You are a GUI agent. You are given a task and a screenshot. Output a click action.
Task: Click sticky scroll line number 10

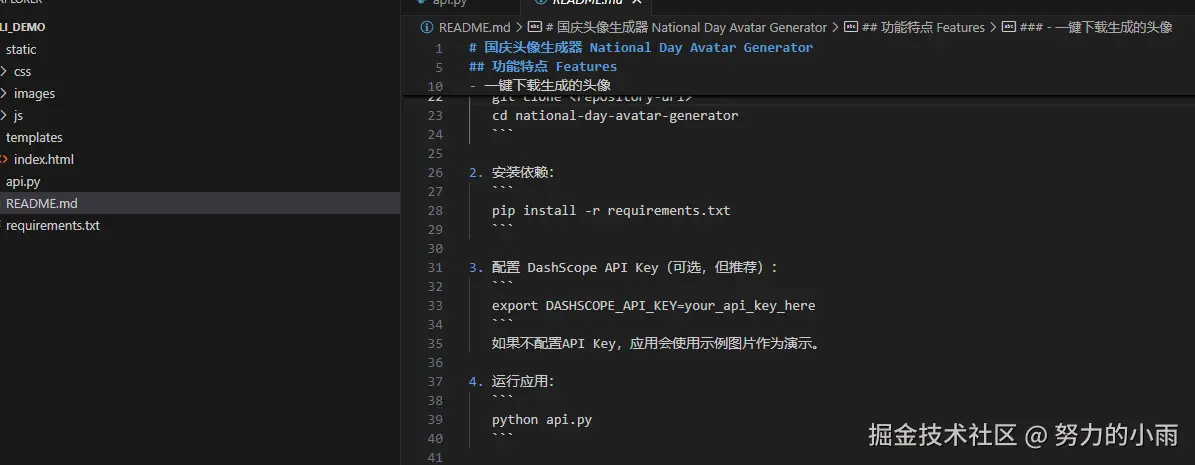[435, 86]
